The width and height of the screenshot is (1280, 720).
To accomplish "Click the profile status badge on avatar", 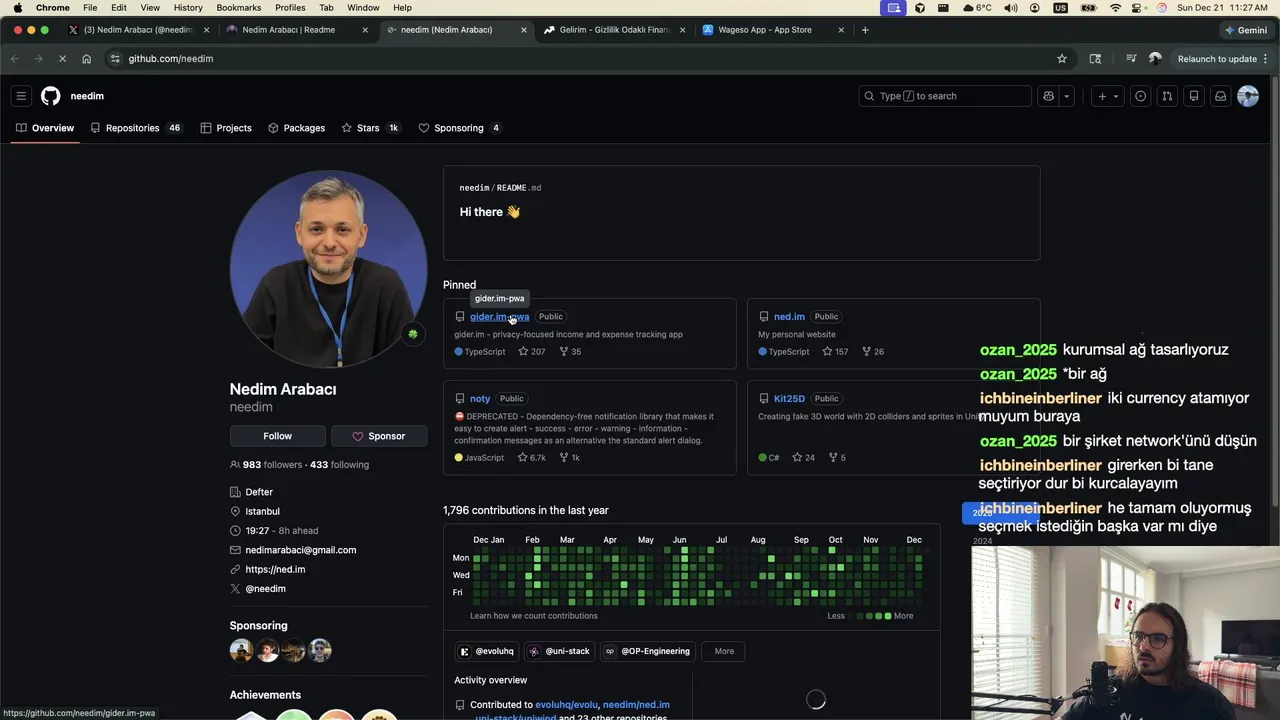I will [x=412, y=334].
